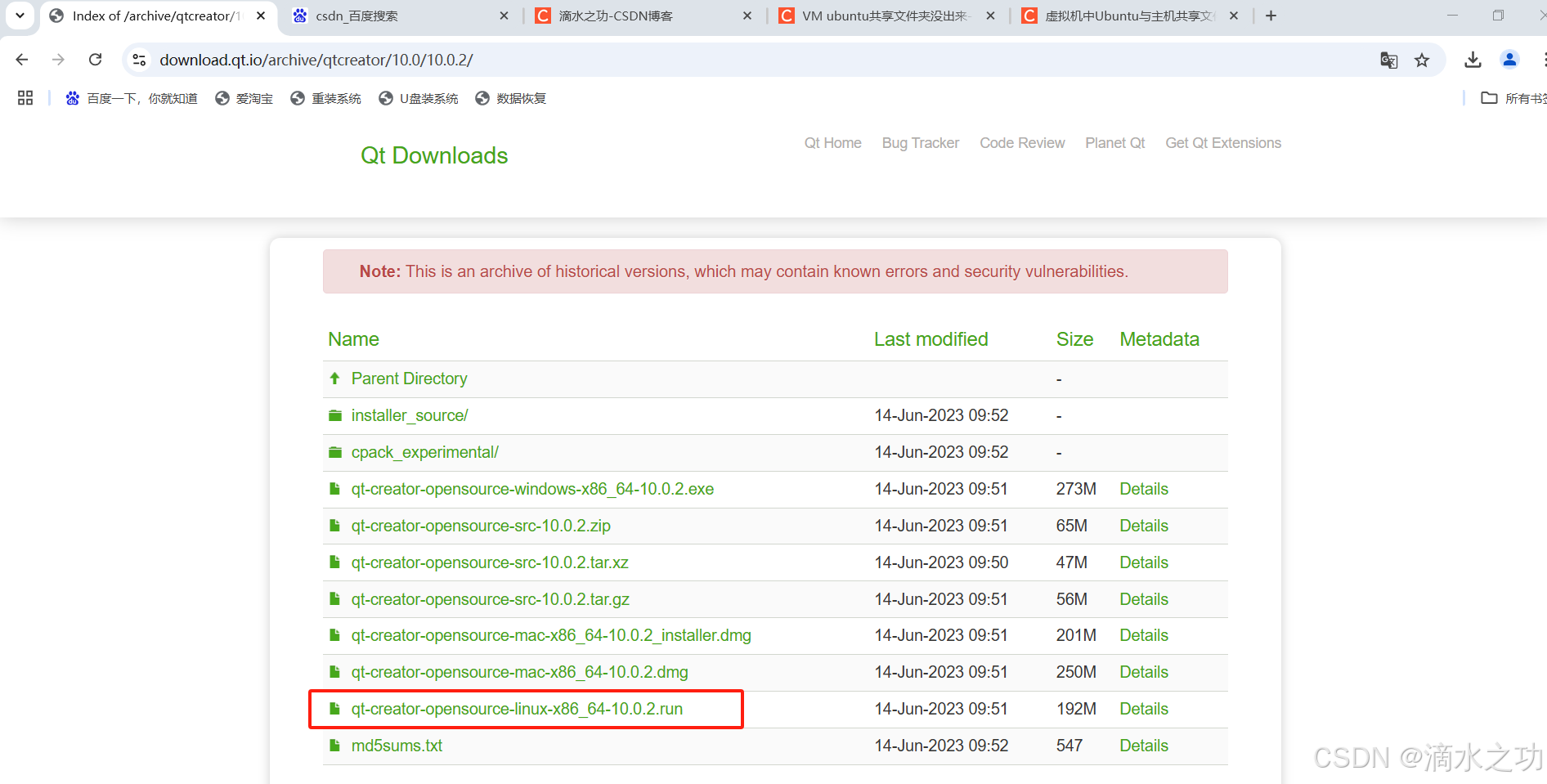This screenshot has height=784, width=1547.
Task: Close the csdn_百度搜索 tab
Action: 504,16
